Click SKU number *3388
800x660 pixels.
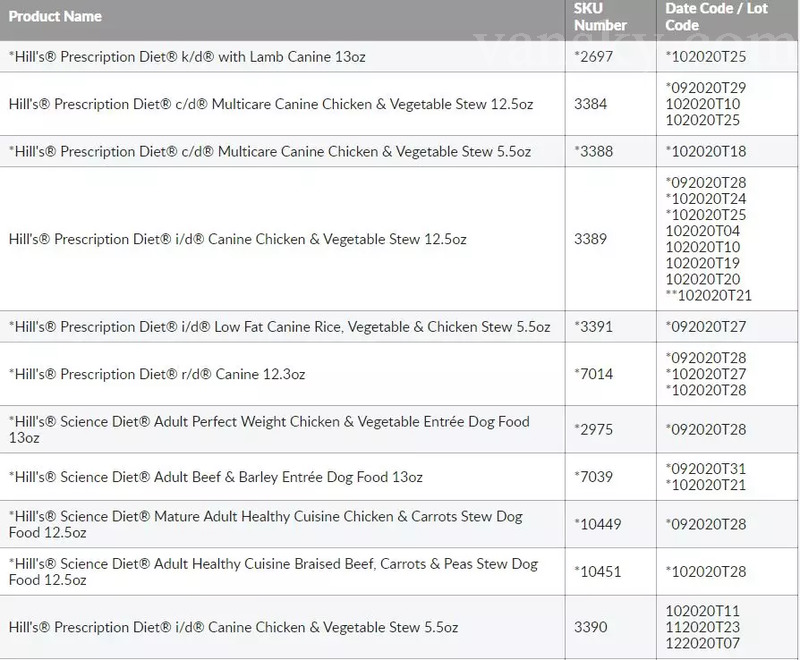click(592, 151)
